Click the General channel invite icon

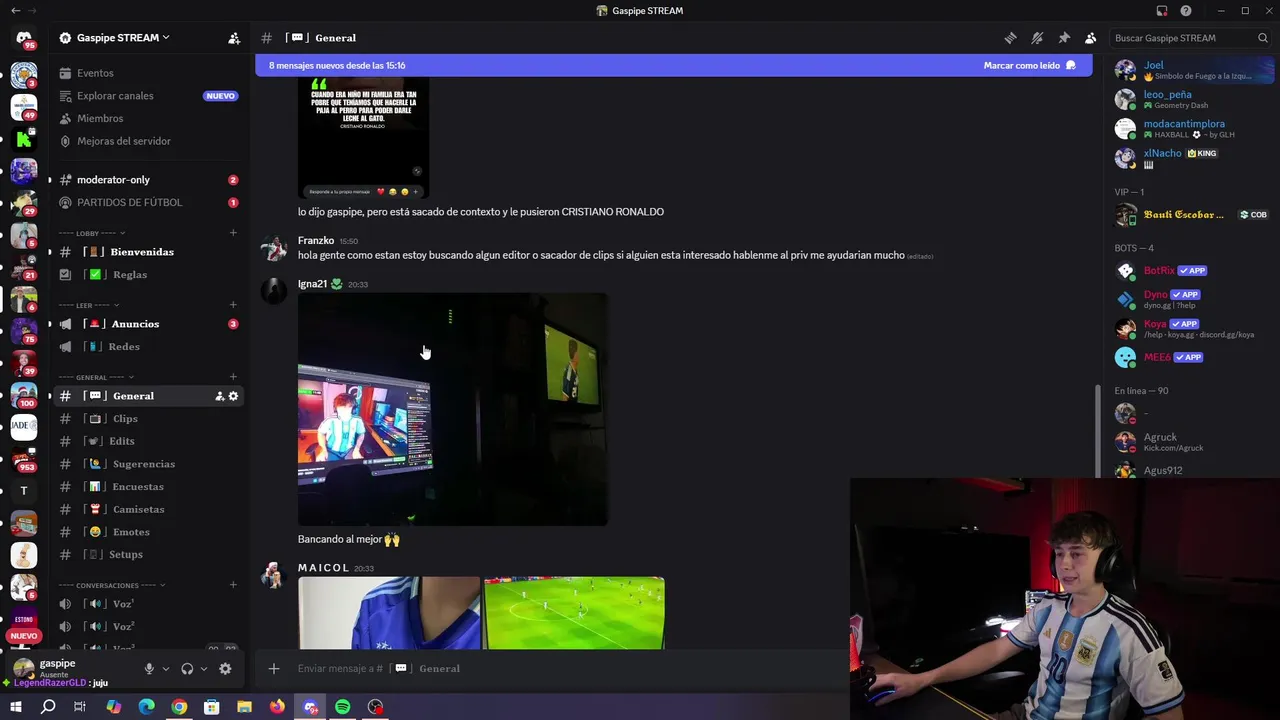[x=219, y=396]
